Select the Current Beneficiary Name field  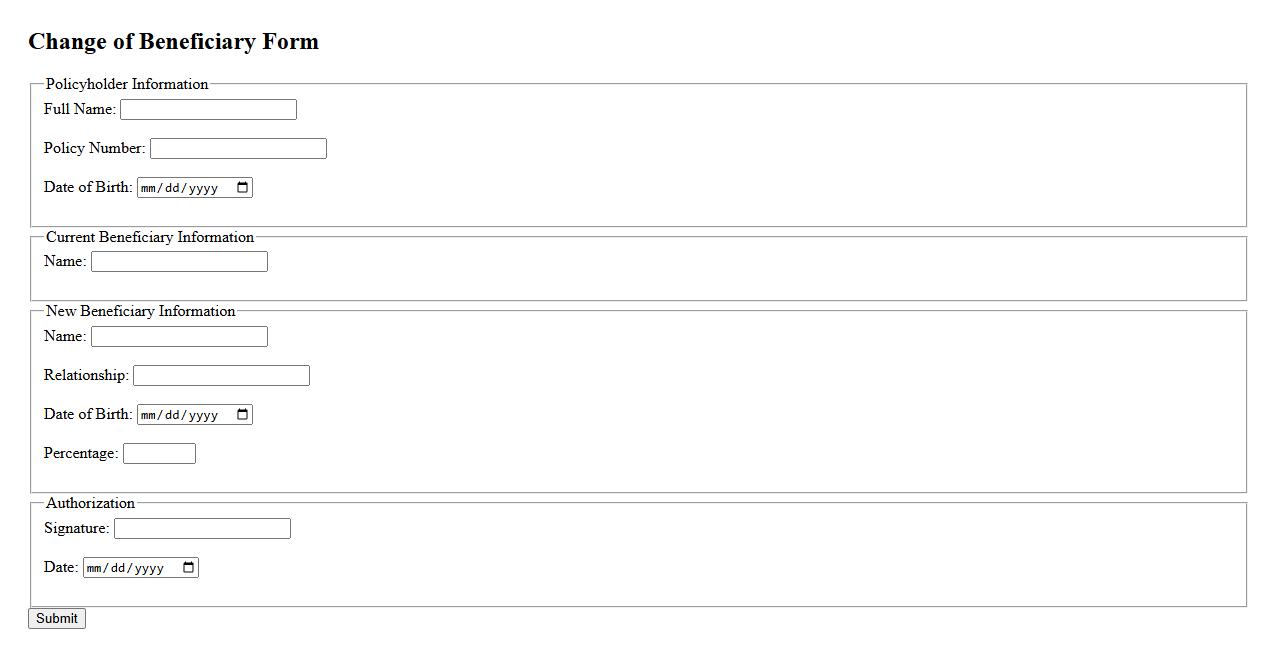point(179,262)
